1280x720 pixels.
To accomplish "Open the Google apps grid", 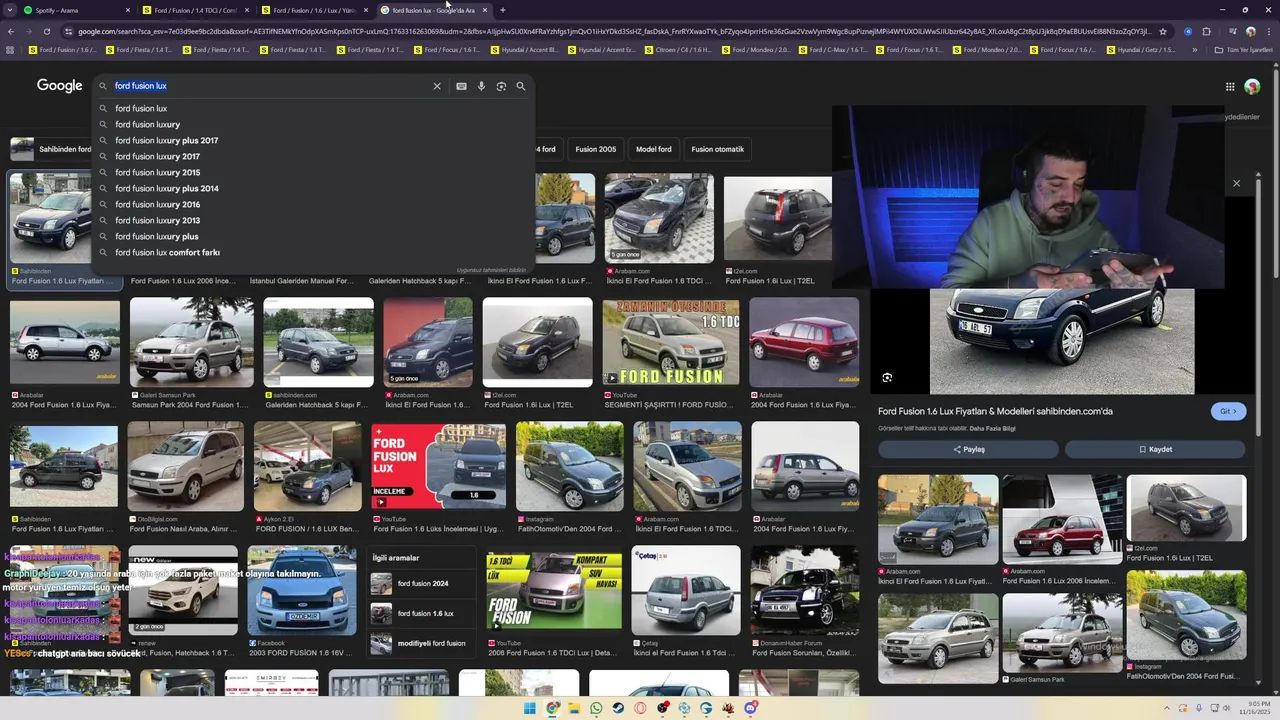I will 1230,86.
